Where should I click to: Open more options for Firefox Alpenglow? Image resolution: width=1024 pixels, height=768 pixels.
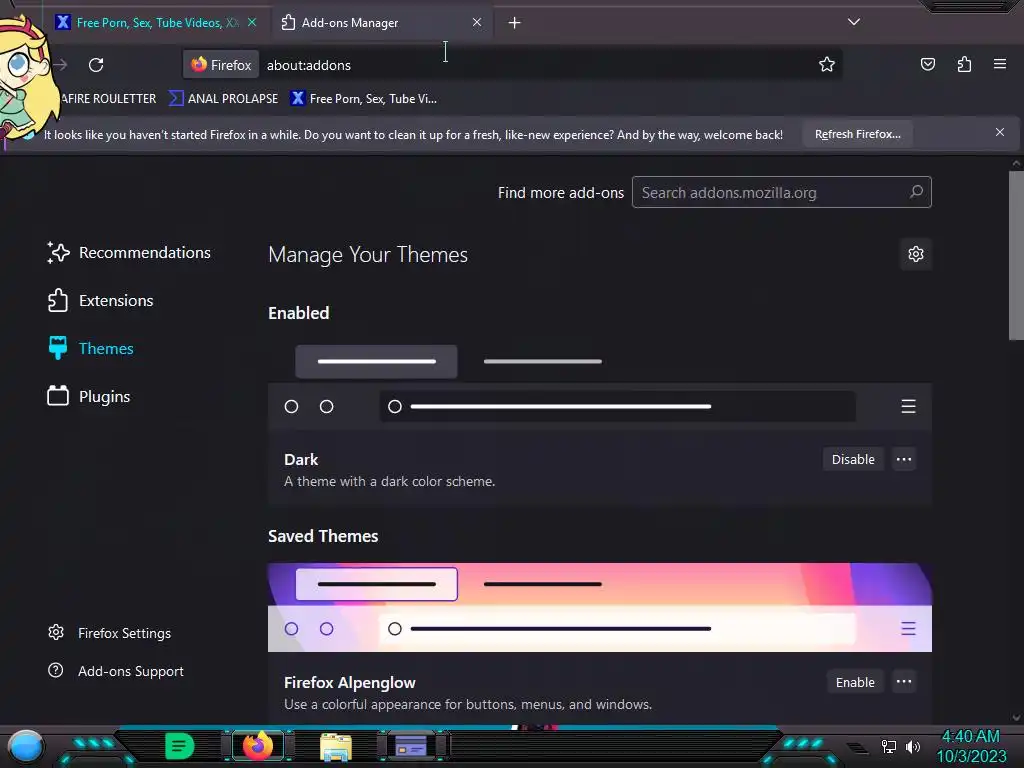[x=904, y=682]
